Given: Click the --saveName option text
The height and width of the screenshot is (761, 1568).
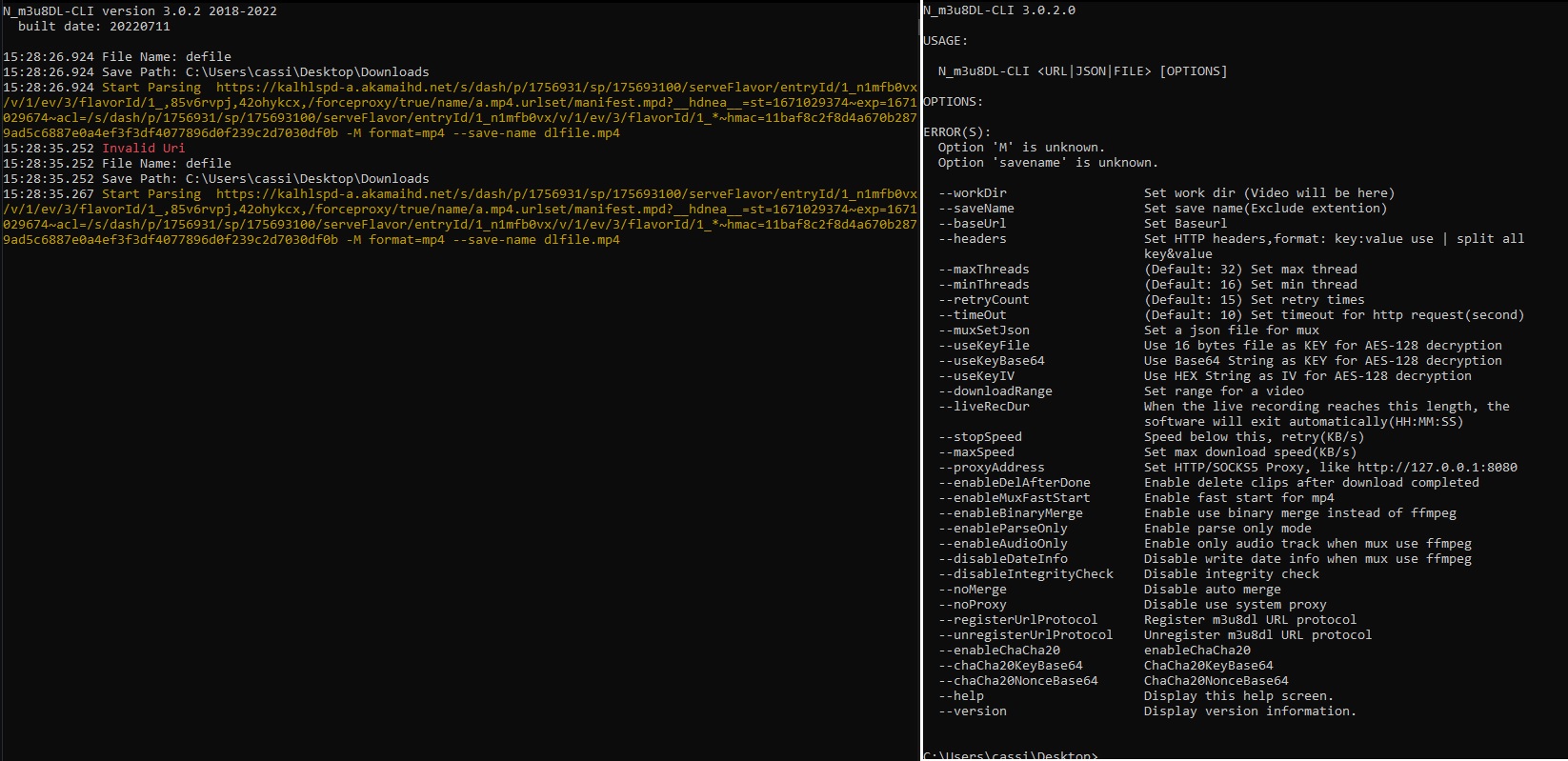Looking at the screenshot, I should tap(975, 208).
